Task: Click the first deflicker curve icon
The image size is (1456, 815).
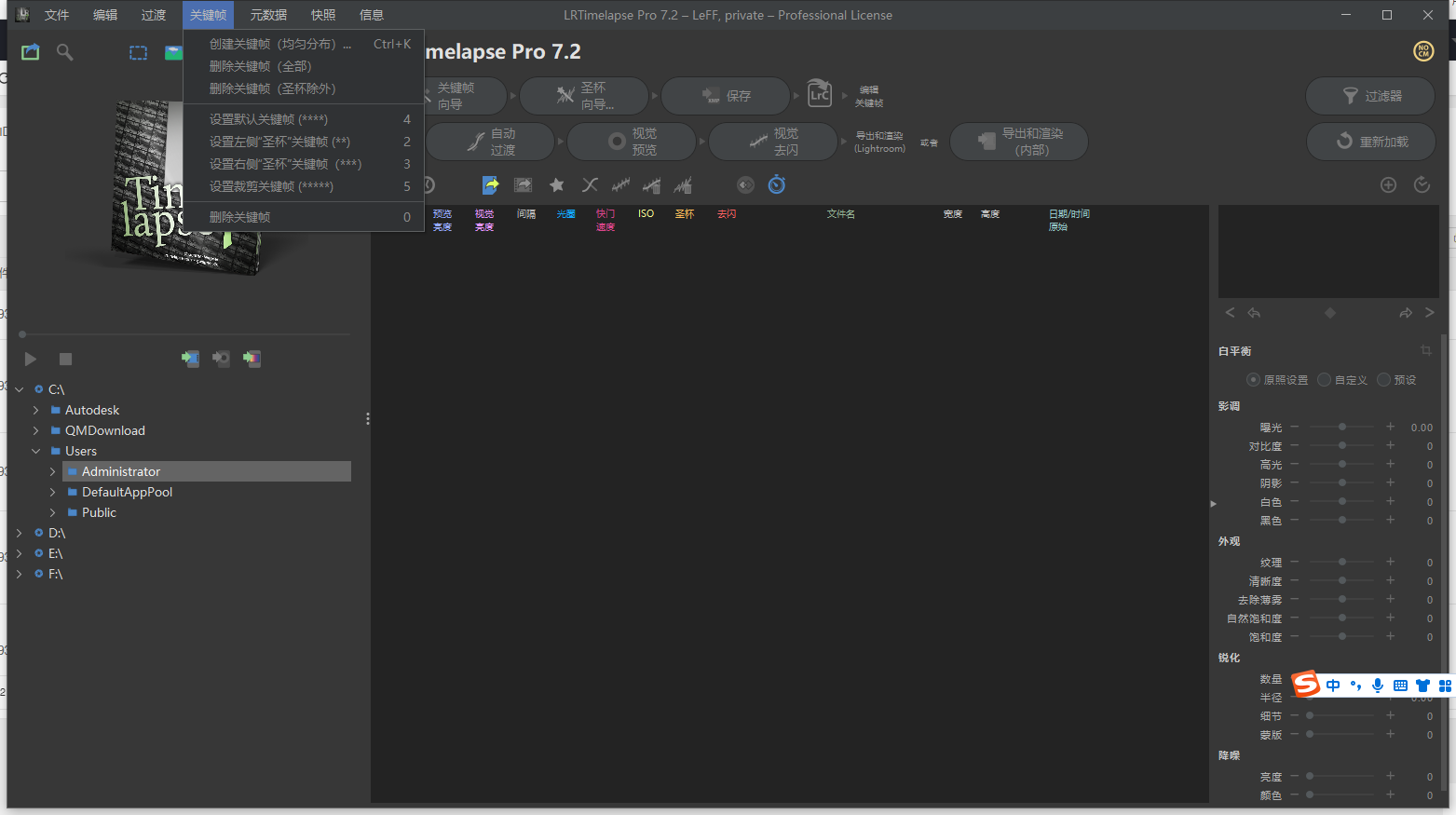Action: pyautogui.click(x=620, y=184)
